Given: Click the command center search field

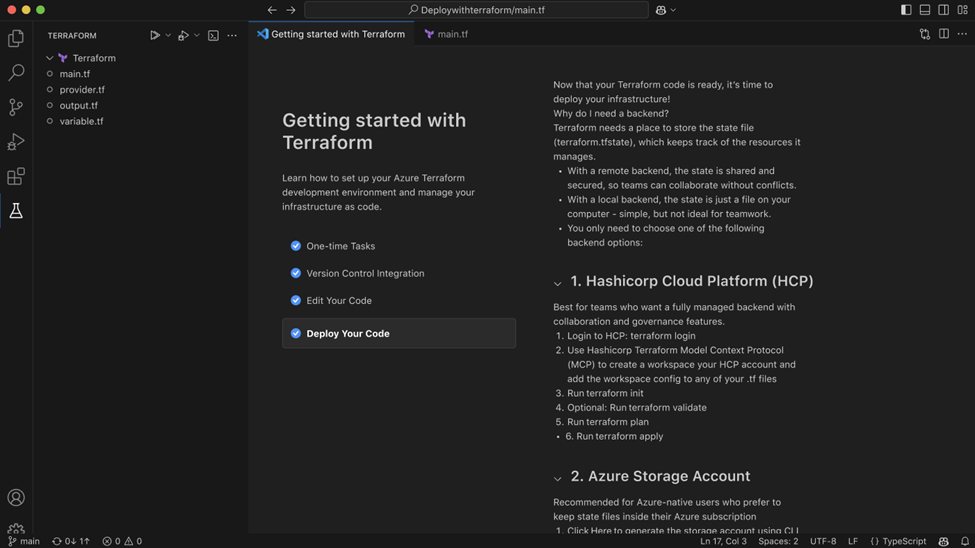Looking at the screenshot, I should pyautogui.click(x=476, y=10).
